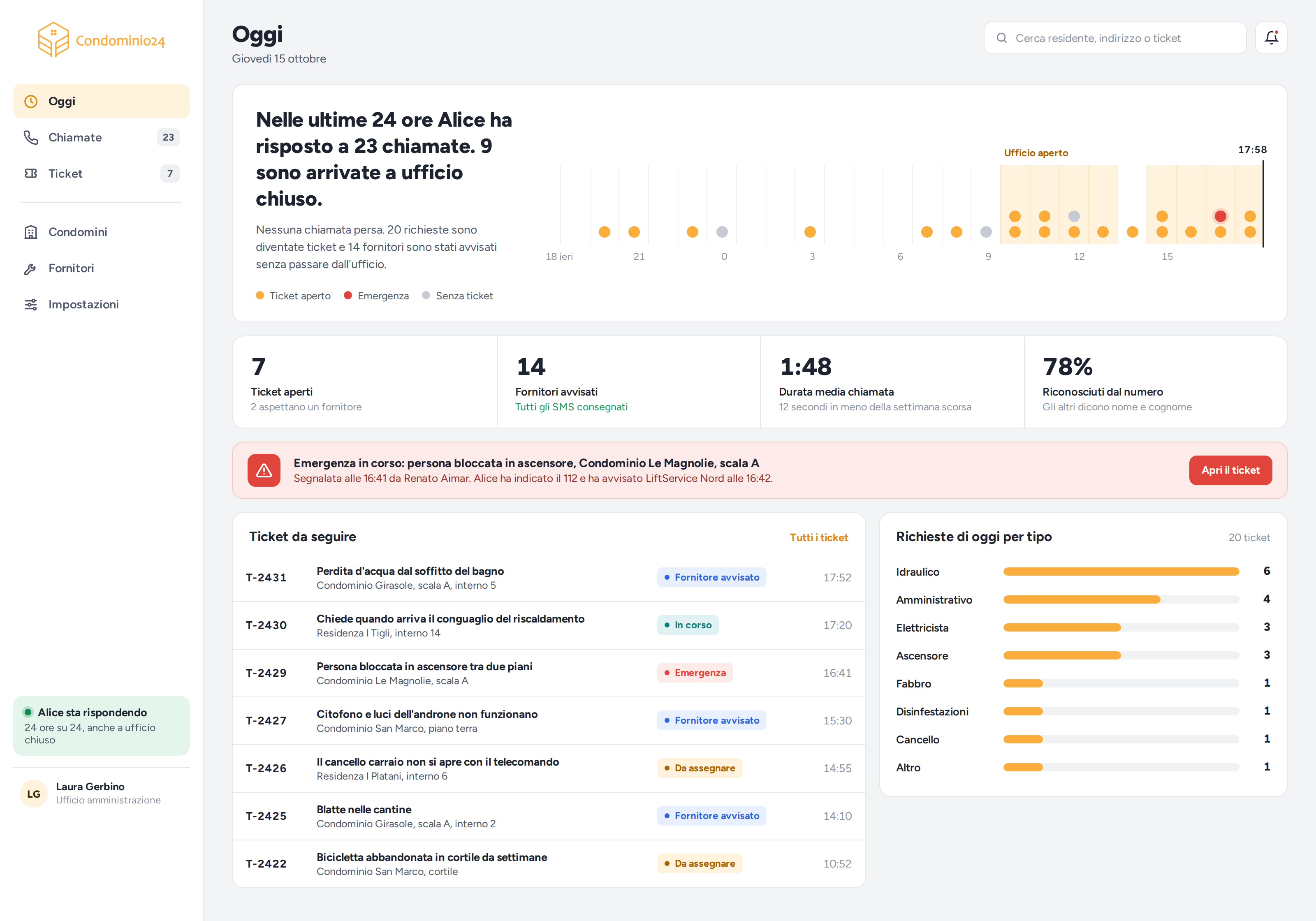Open notifications with the bell icon

point(1271,38)
